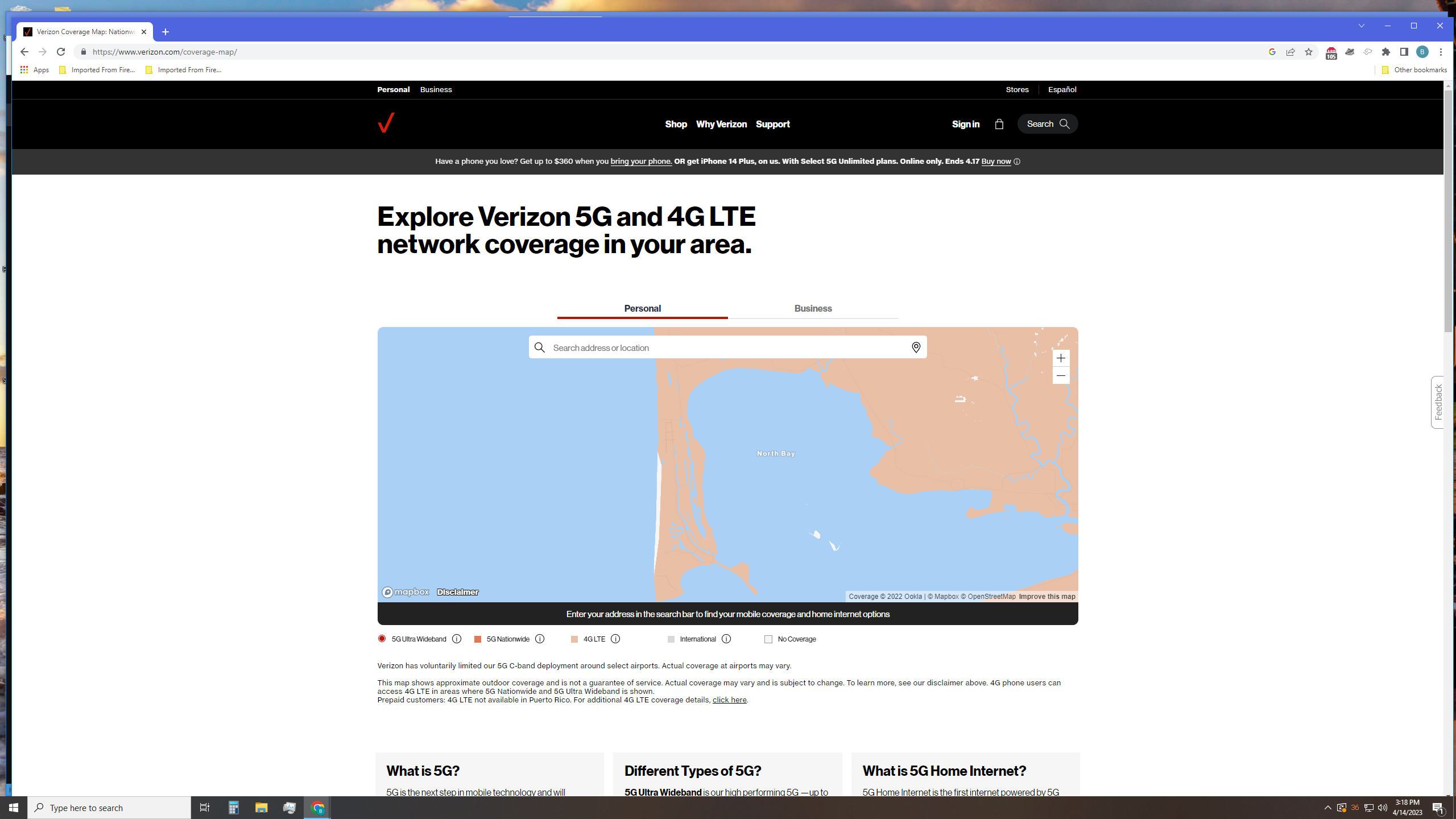Image resolution: width=1456 pixels, height=819 pixels.
Task: Reload the Verizon coverage page
Action: tap(61, 52)
